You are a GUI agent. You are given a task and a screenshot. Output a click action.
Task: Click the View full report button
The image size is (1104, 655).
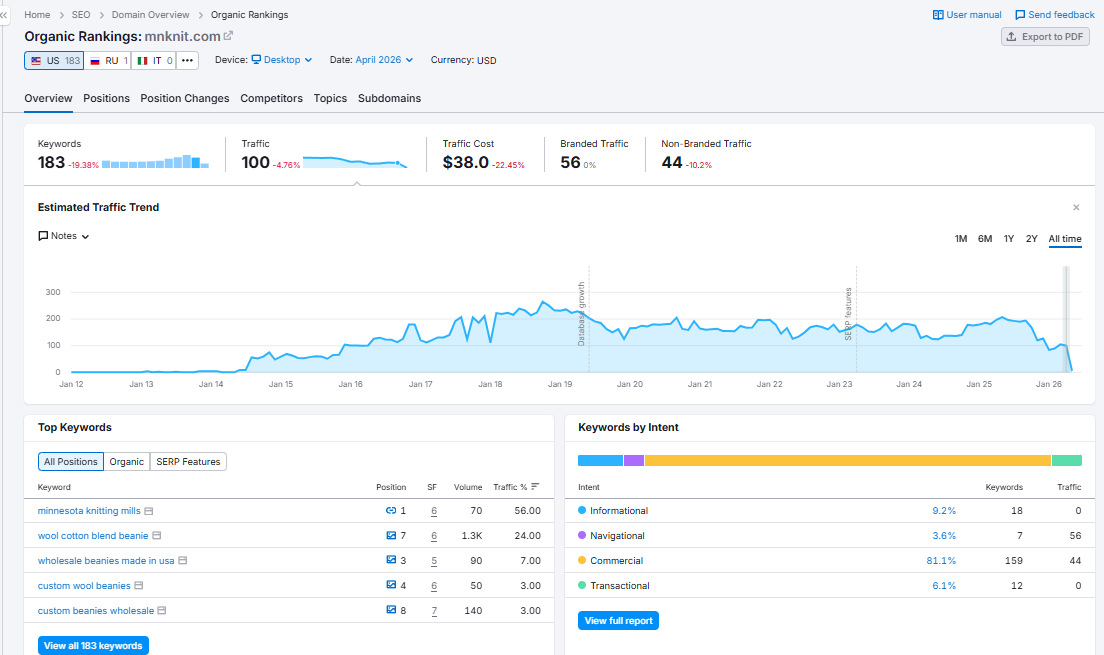[618, 620]
